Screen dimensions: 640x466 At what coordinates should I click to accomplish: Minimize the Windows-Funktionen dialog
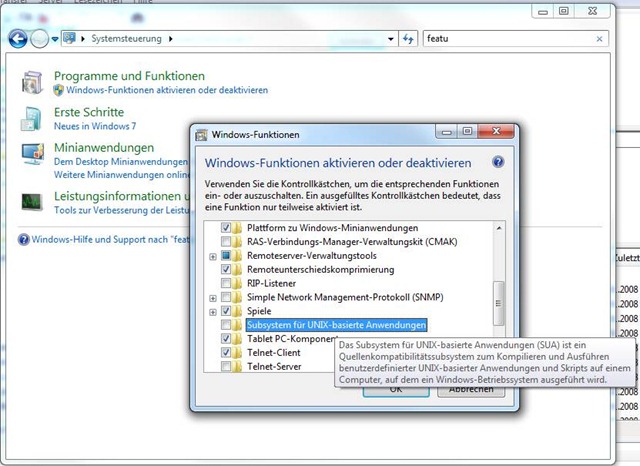pyautogui.click(x=447, y=131)
